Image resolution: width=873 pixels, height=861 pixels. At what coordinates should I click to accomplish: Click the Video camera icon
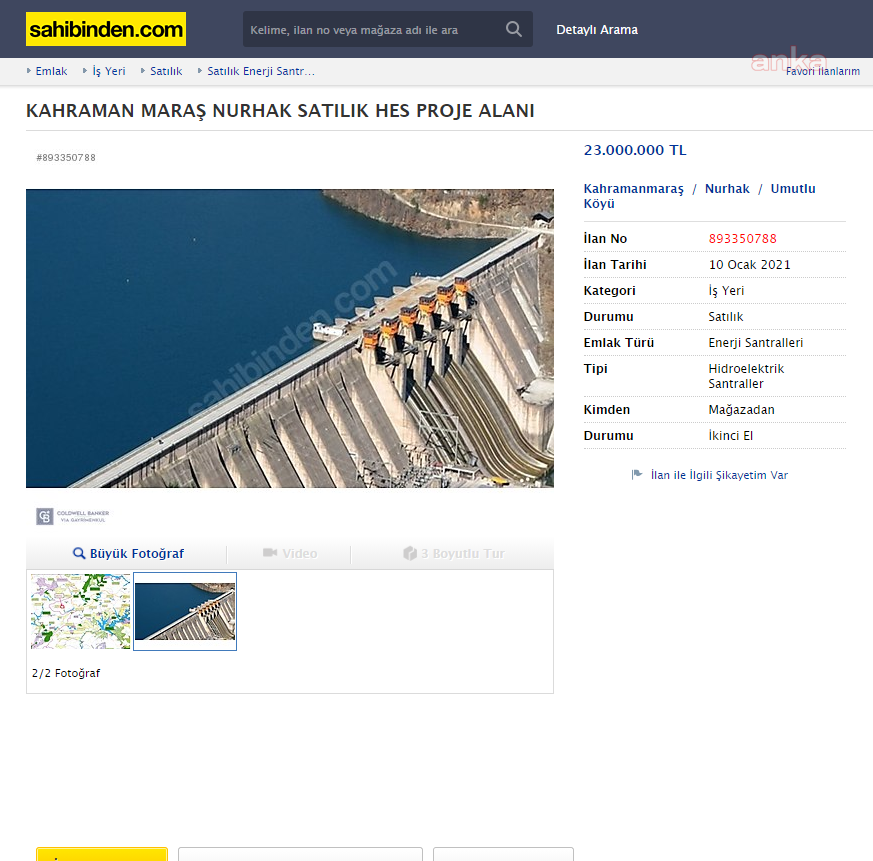click(269, 554)
